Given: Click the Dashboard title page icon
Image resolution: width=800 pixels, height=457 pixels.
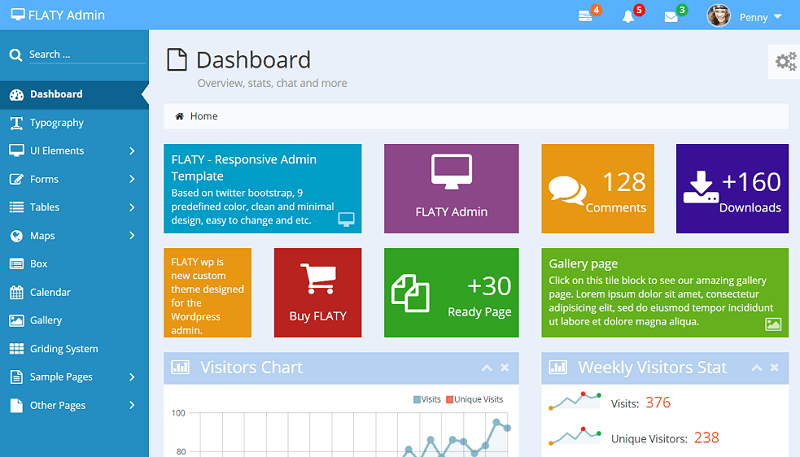Looking at the screenshot, I should 177,60.
